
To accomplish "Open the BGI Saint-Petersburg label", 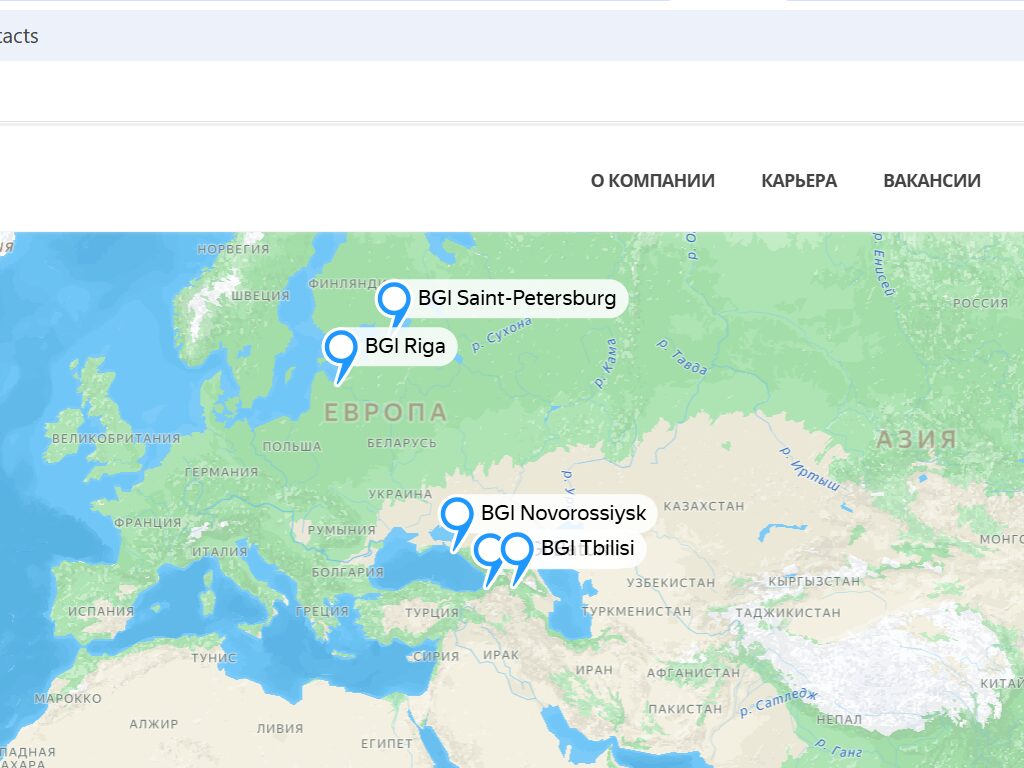I will pyautogui.click(x=517, y=298).
